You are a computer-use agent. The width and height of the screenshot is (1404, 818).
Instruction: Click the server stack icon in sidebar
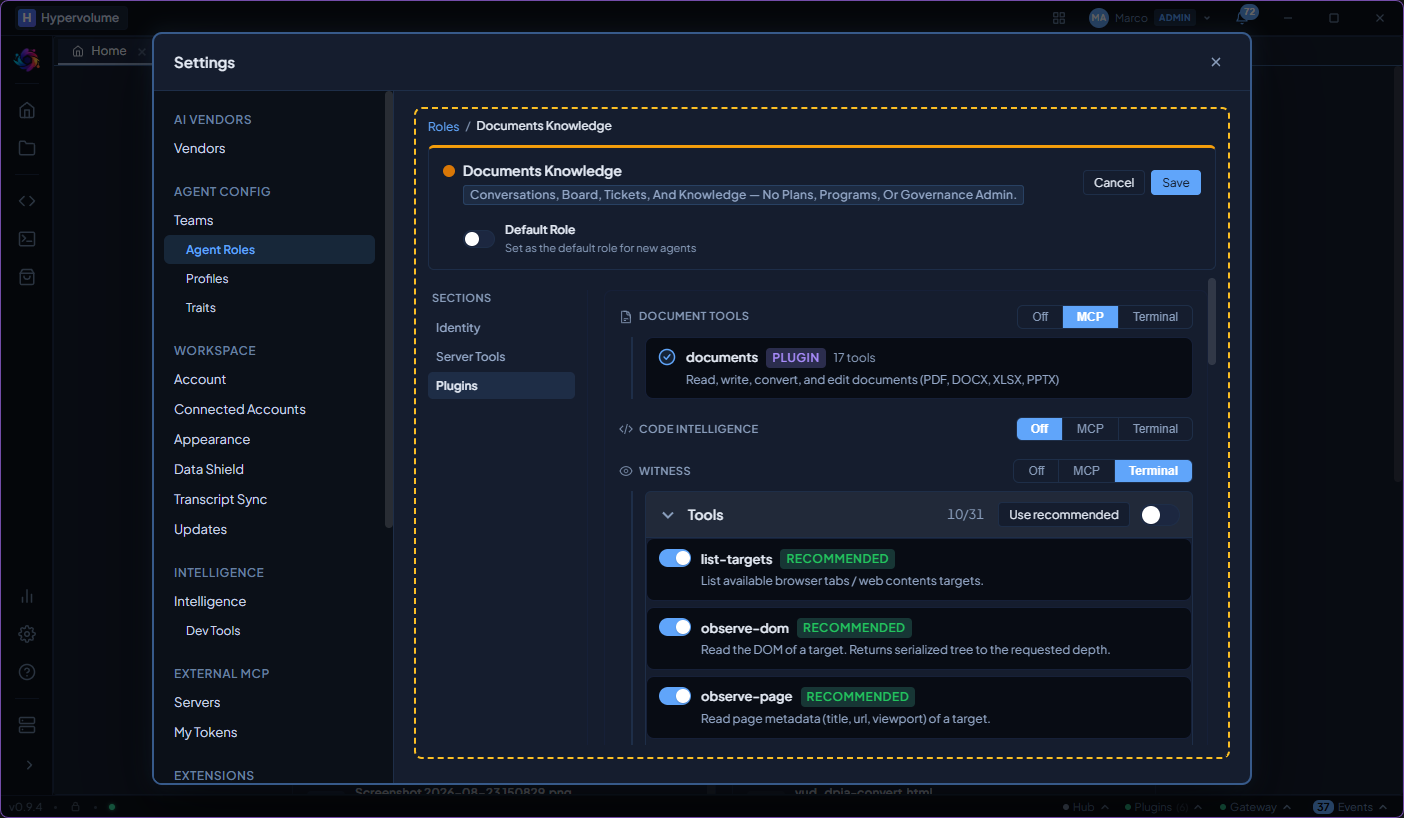(27, 724)
